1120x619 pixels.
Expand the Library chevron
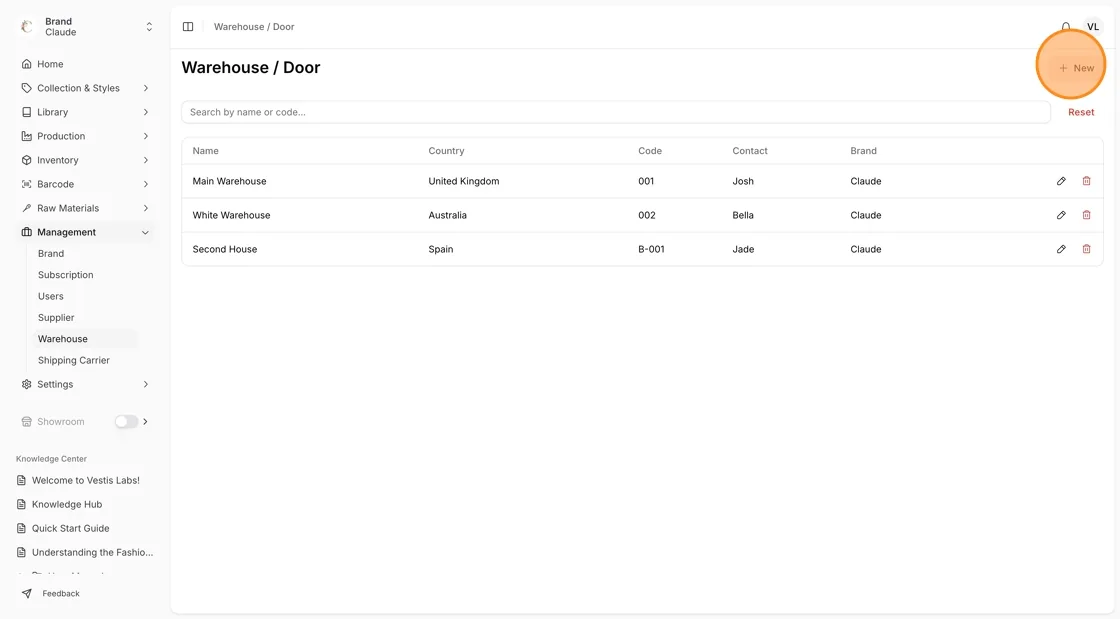(146, 112)
